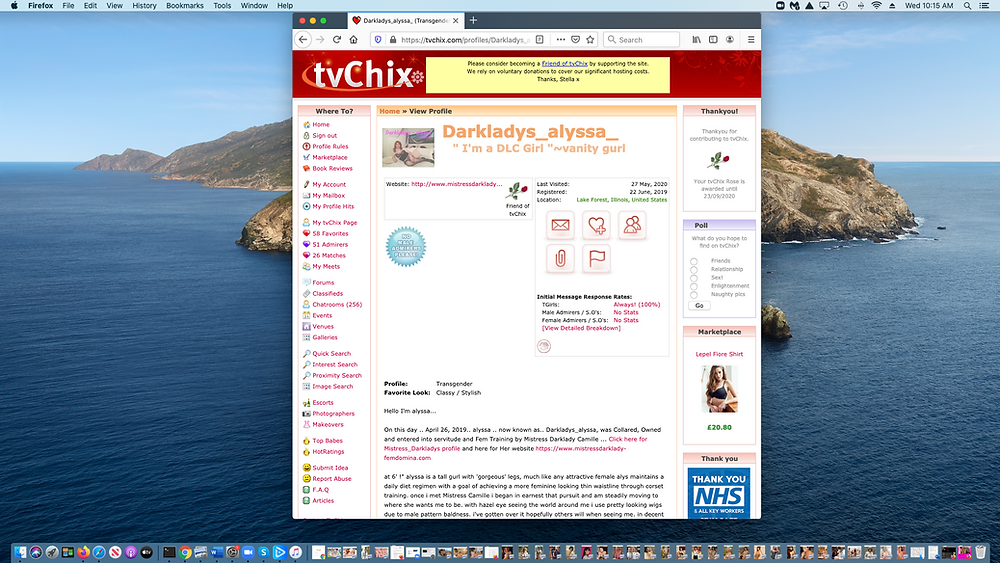
Task: Launch Zoom from the dock
Action: click(248, 552)
